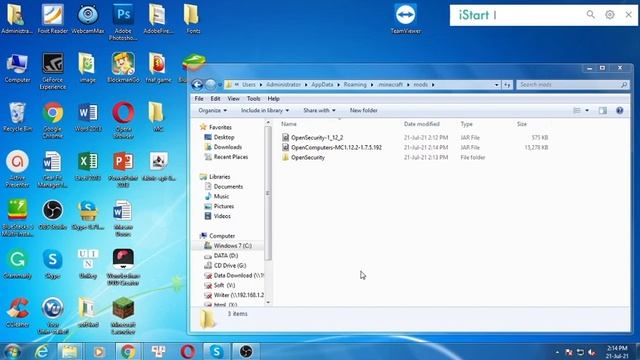Viewport: 640px width, 360px height.
Task: Launch the Google Chrome desktop shortcut
Action: (x=53, y=120)
